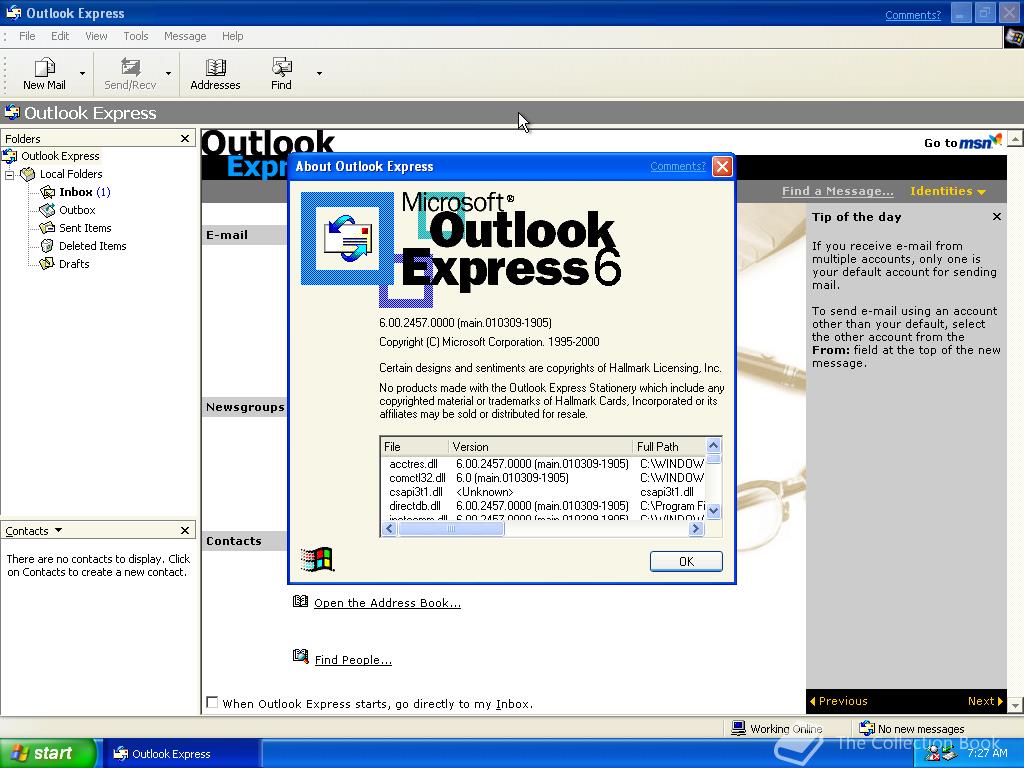Show the Next tip
Image resolution: width=1024 pixels, height=768 pixels.
[985, 701]
